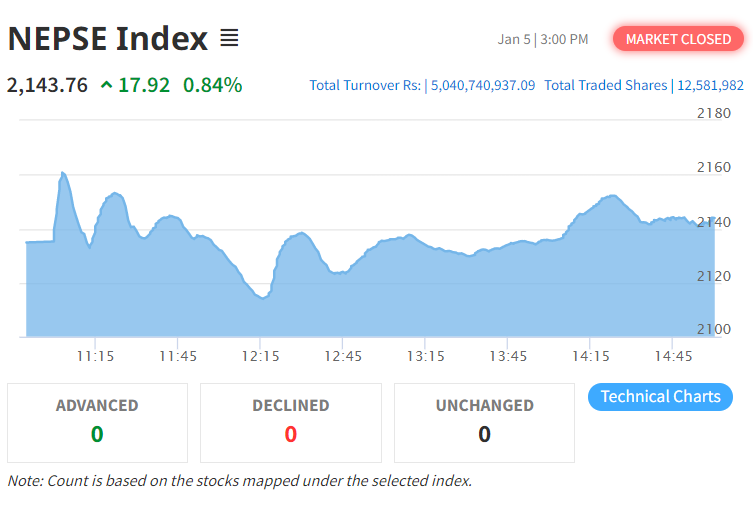Click the chart peak near 2160

63,174
